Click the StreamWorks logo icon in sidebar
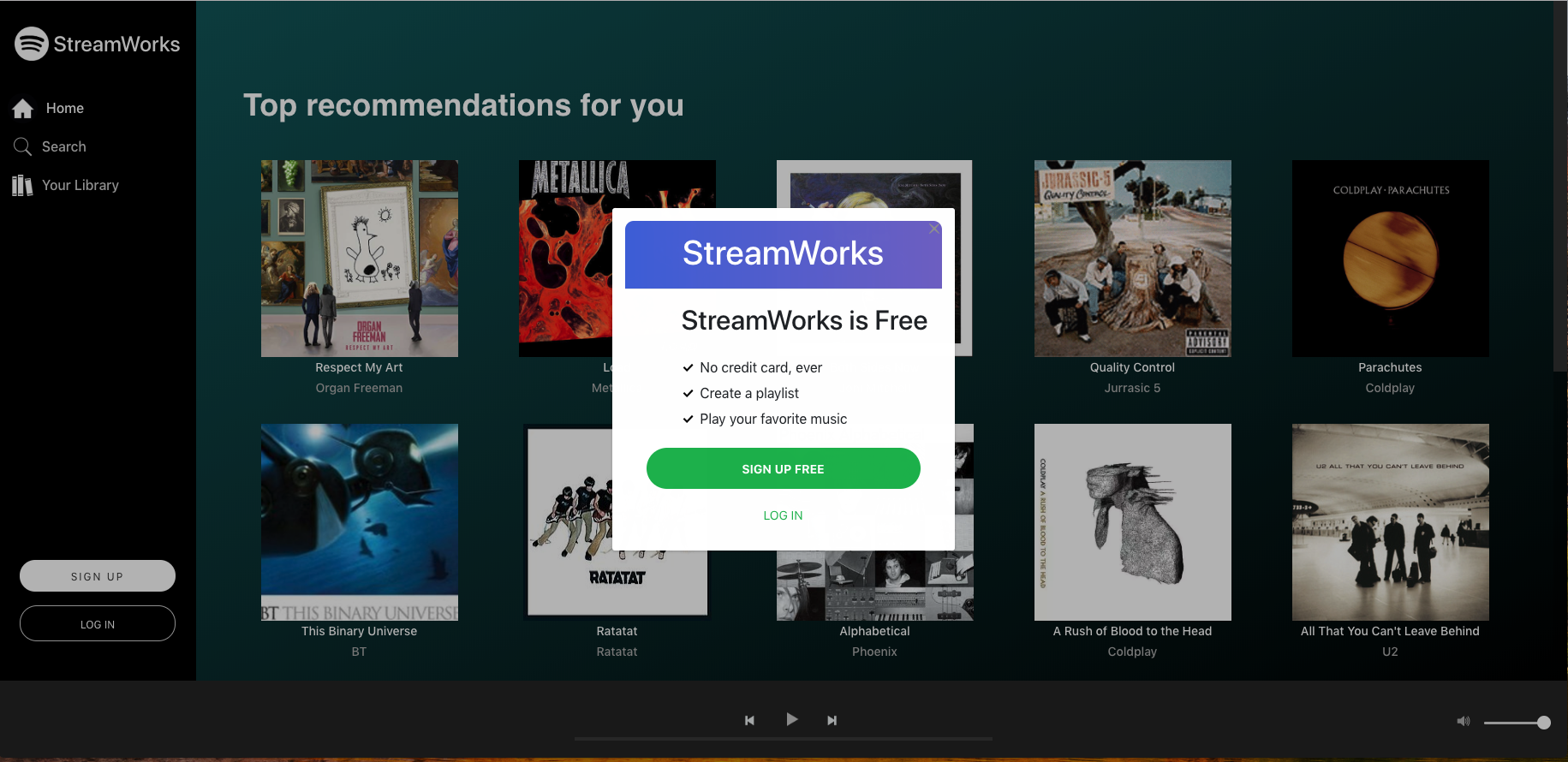Image resolution: width=1568 pixels, height=762 pixels. click(32, 44)
